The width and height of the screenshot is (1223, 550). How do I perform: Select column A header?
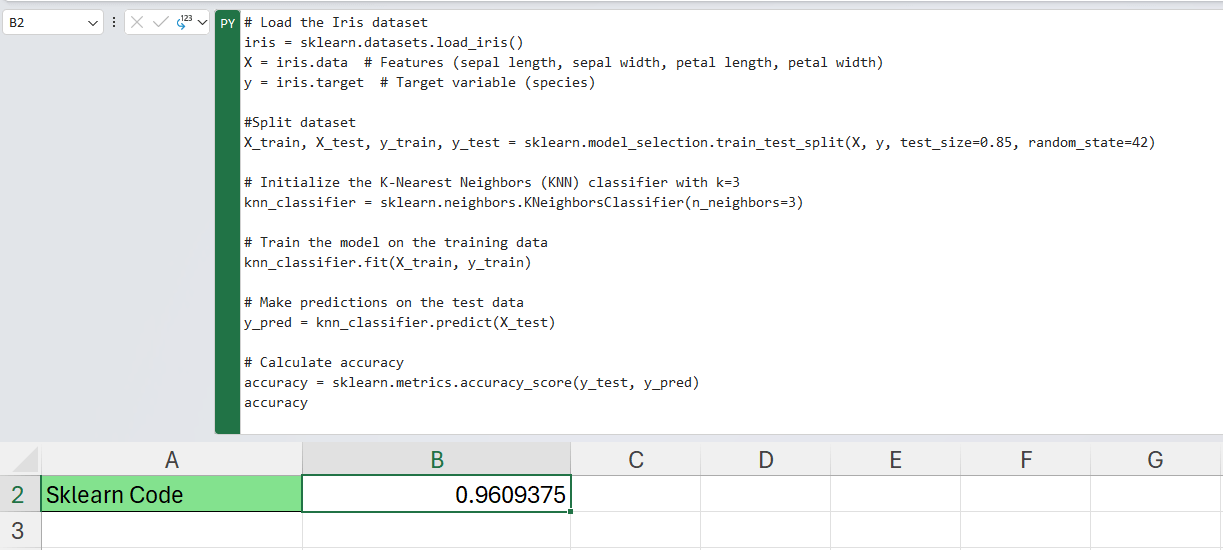(171, 460)
